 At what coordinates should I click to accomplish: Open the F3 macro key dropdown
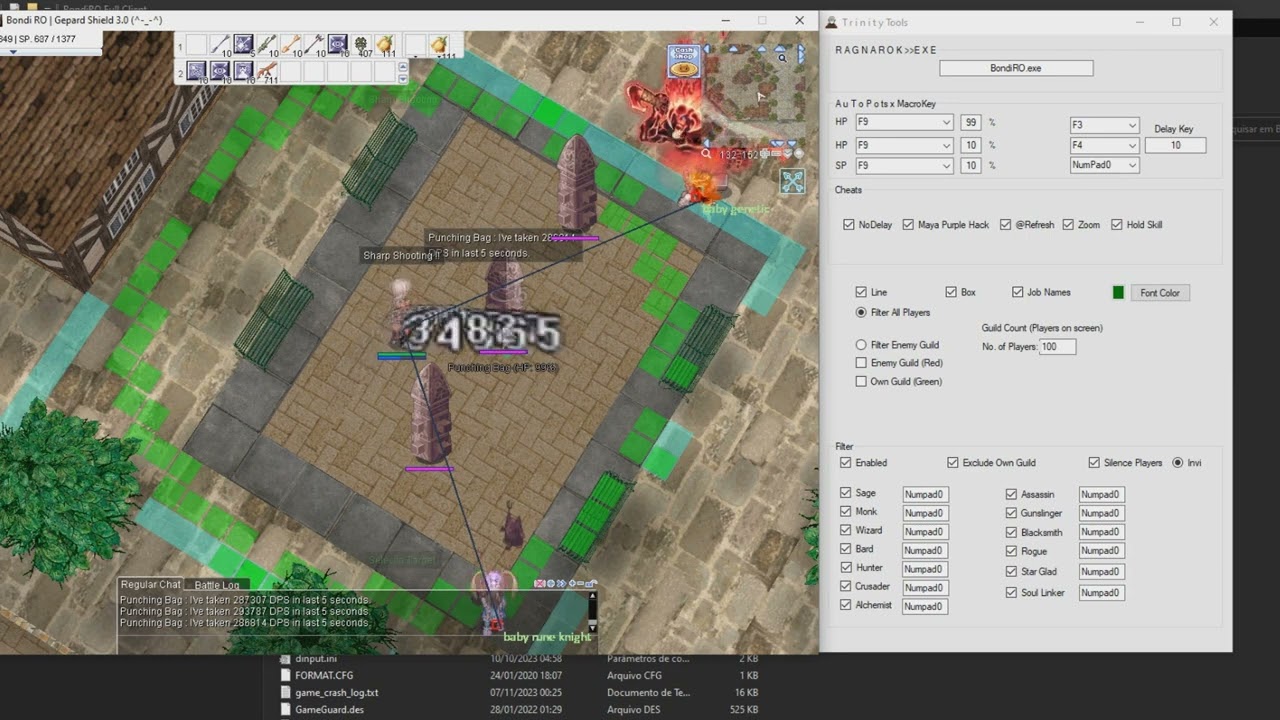tap(1104, 125)
